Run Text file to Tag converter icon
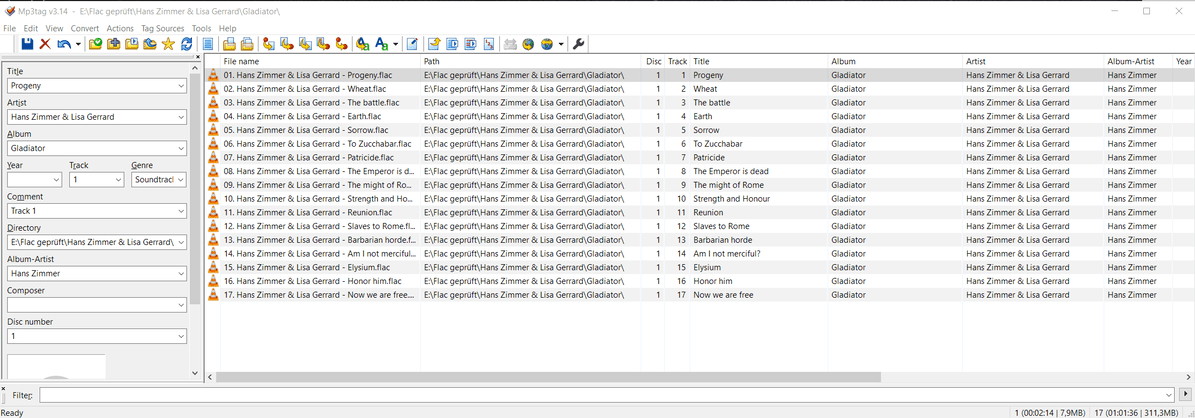This screenshot has height=418, width=1195. click(x=323, y=44)
